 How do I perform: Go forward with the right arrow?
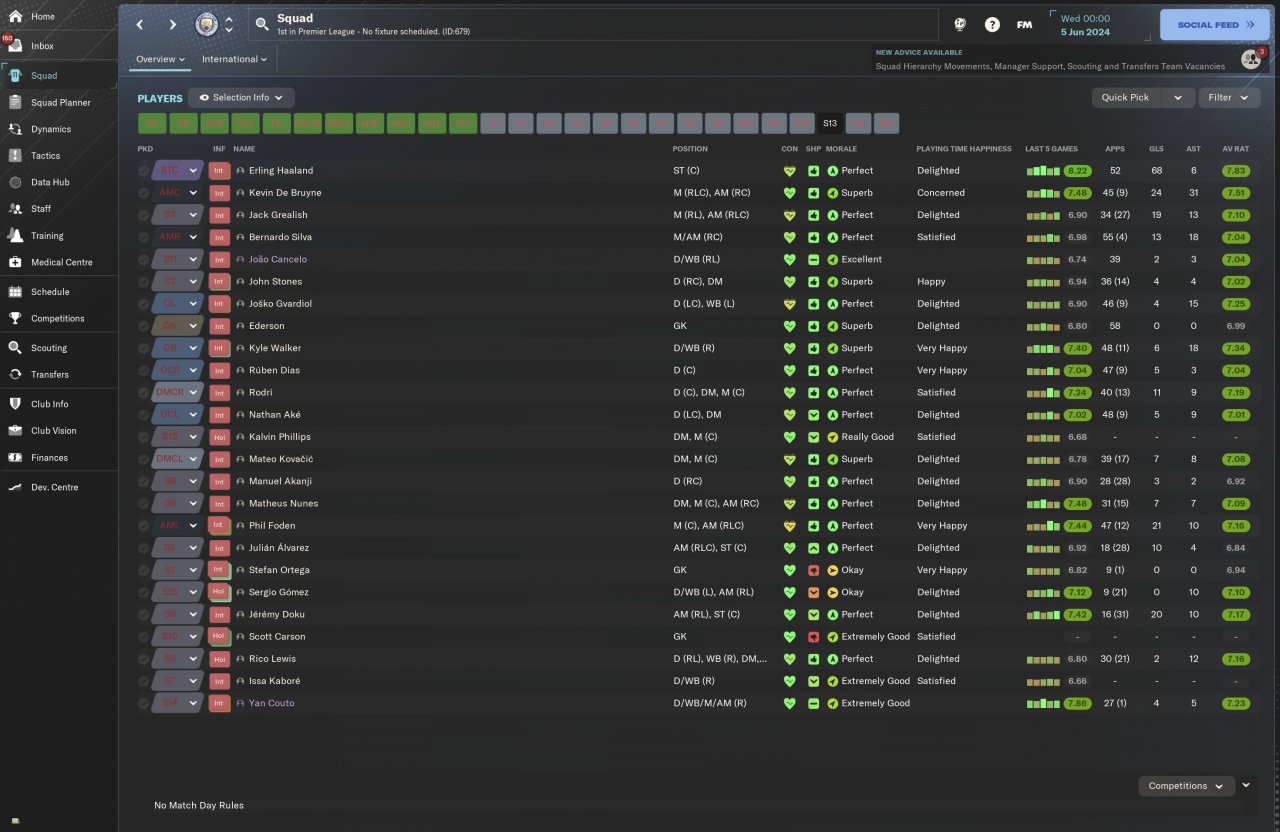click(x=172, y=24)
